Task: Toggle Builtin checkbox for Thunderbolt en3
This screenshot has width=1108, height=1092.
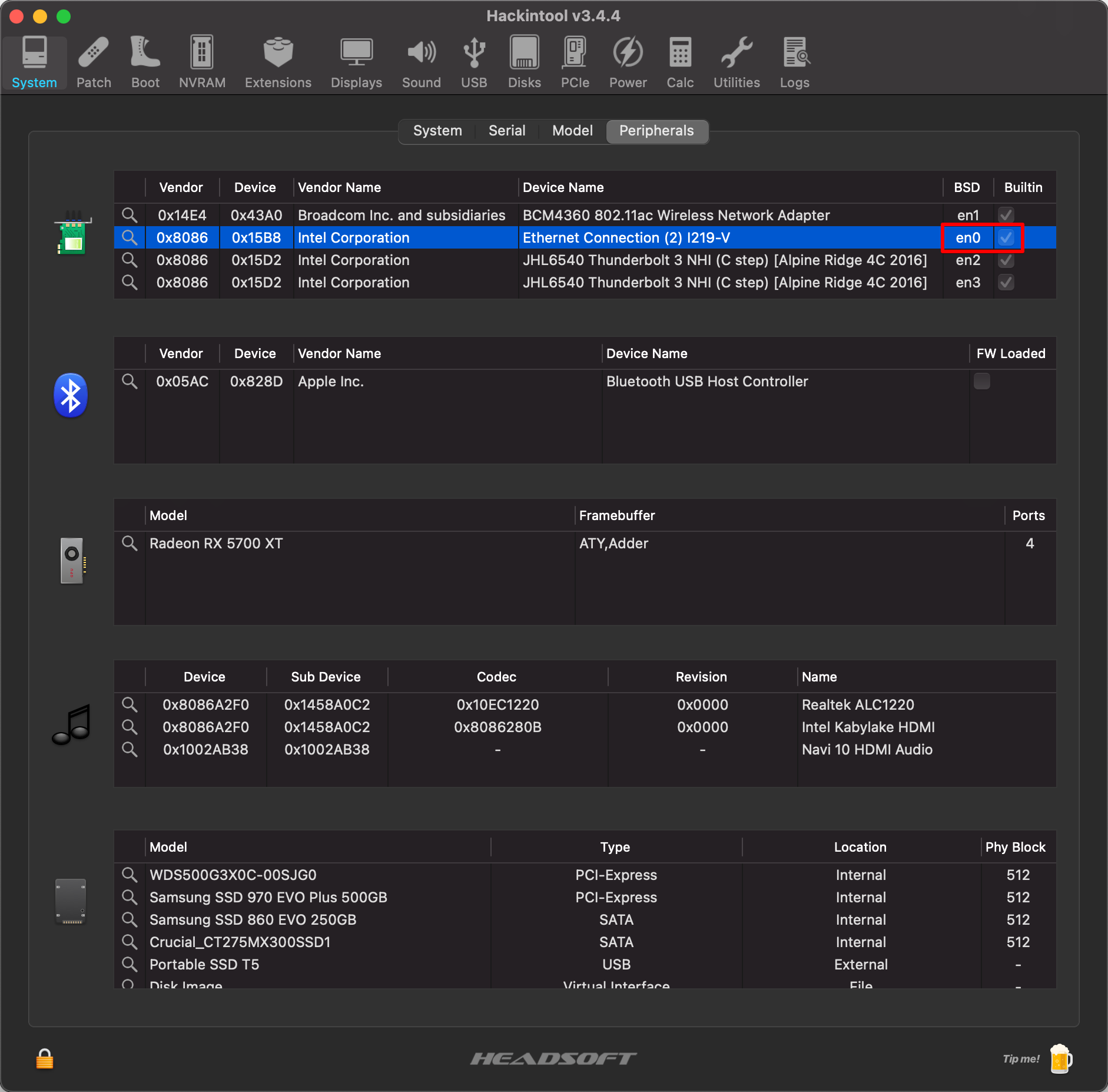Action: (1006, 282)
